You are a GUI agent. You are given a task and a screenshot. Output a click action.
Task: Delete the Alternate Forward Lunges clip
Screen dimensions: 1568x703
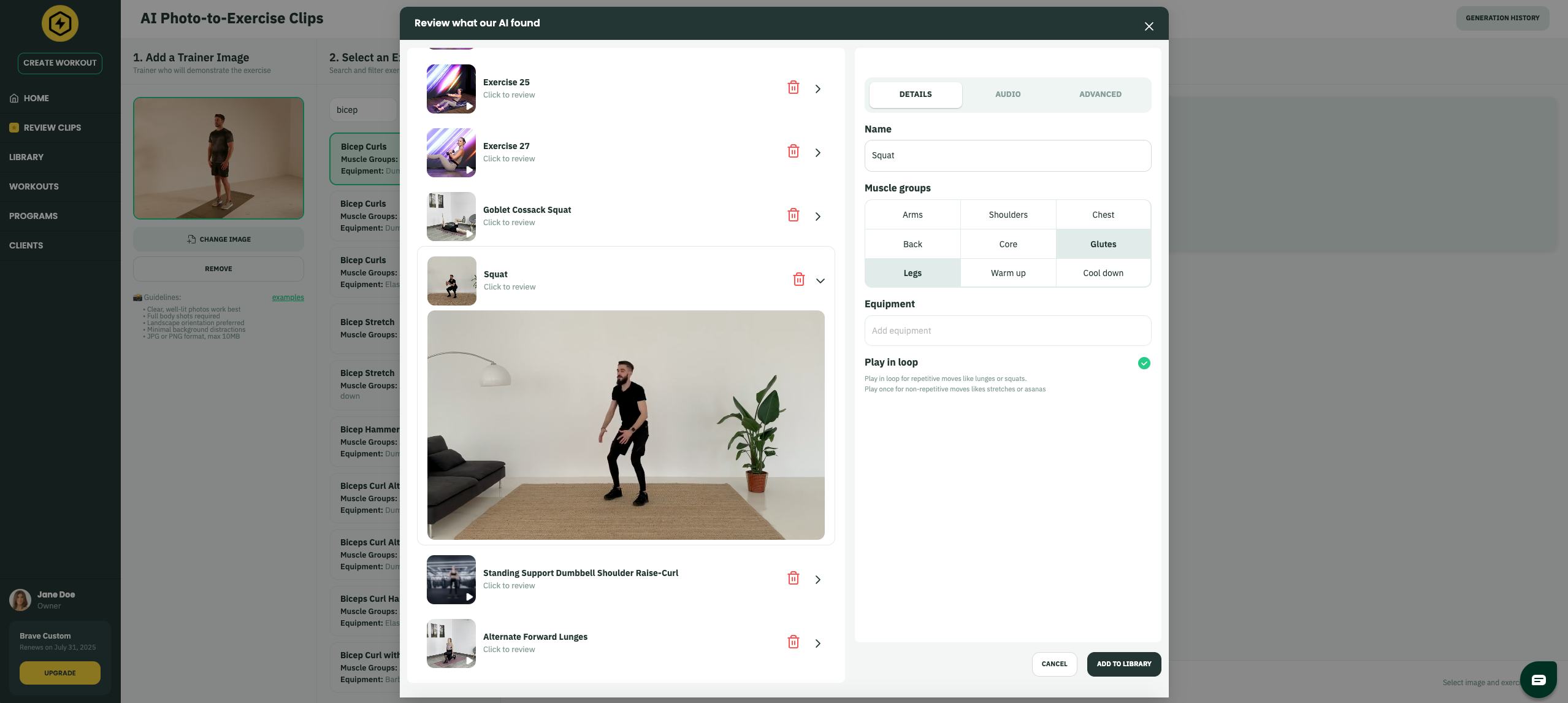pyautogui.click(x=793, y=642)
